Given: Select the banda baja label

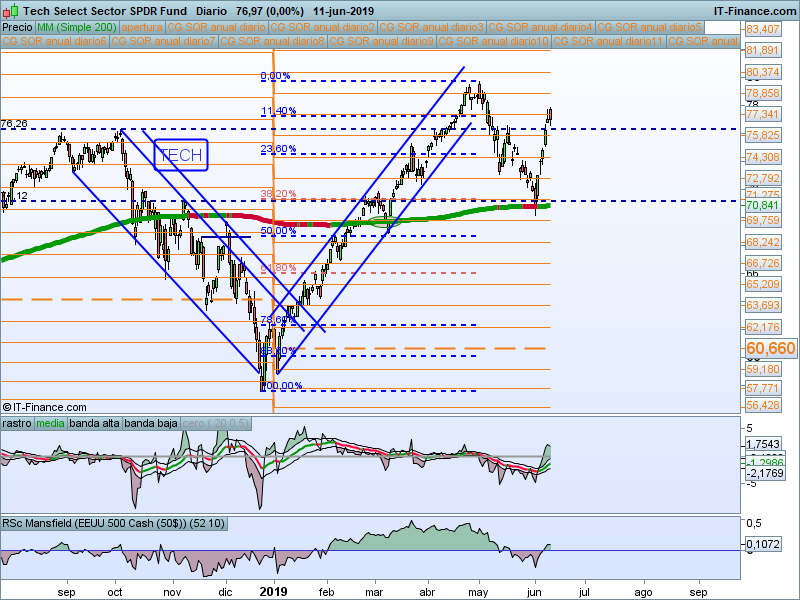Looking at the screenshot, I should pyautogui.click(x=151, y=423).
